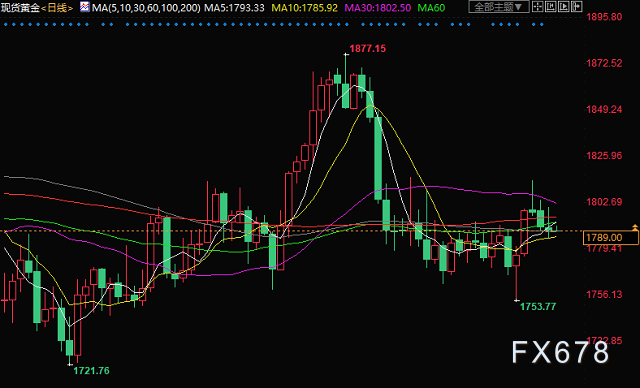Click the 1825.96 price axis value

(604, 155)
